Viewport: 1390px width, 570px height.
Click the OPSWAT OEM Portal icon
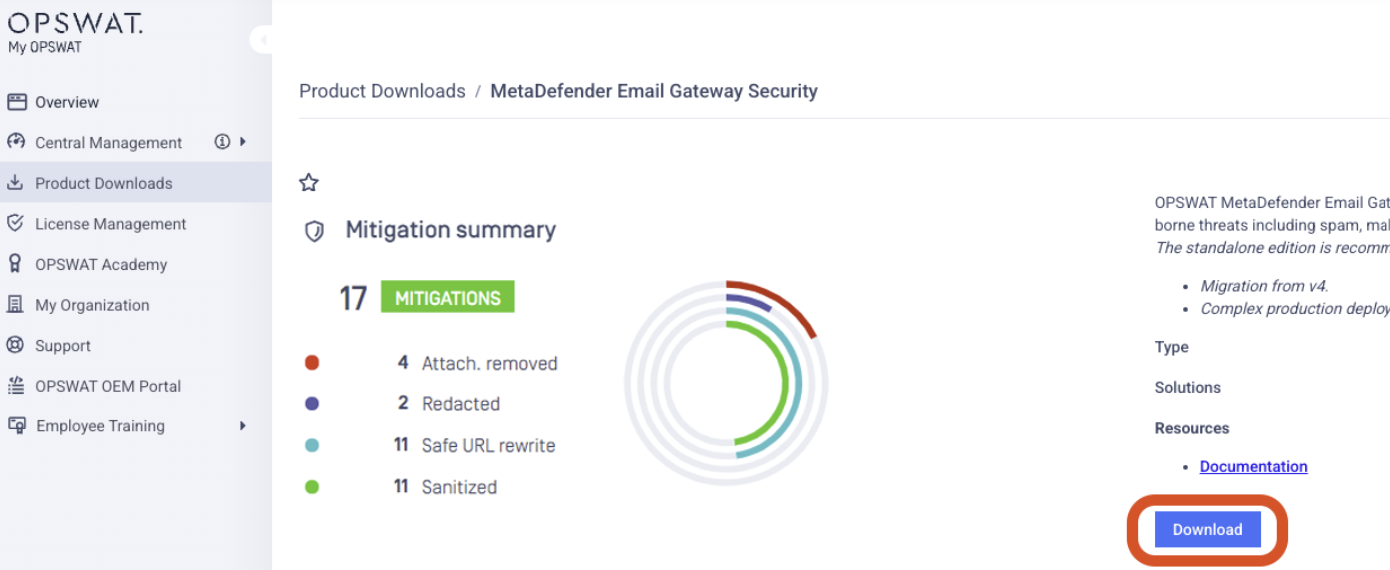tap(16, 386)
